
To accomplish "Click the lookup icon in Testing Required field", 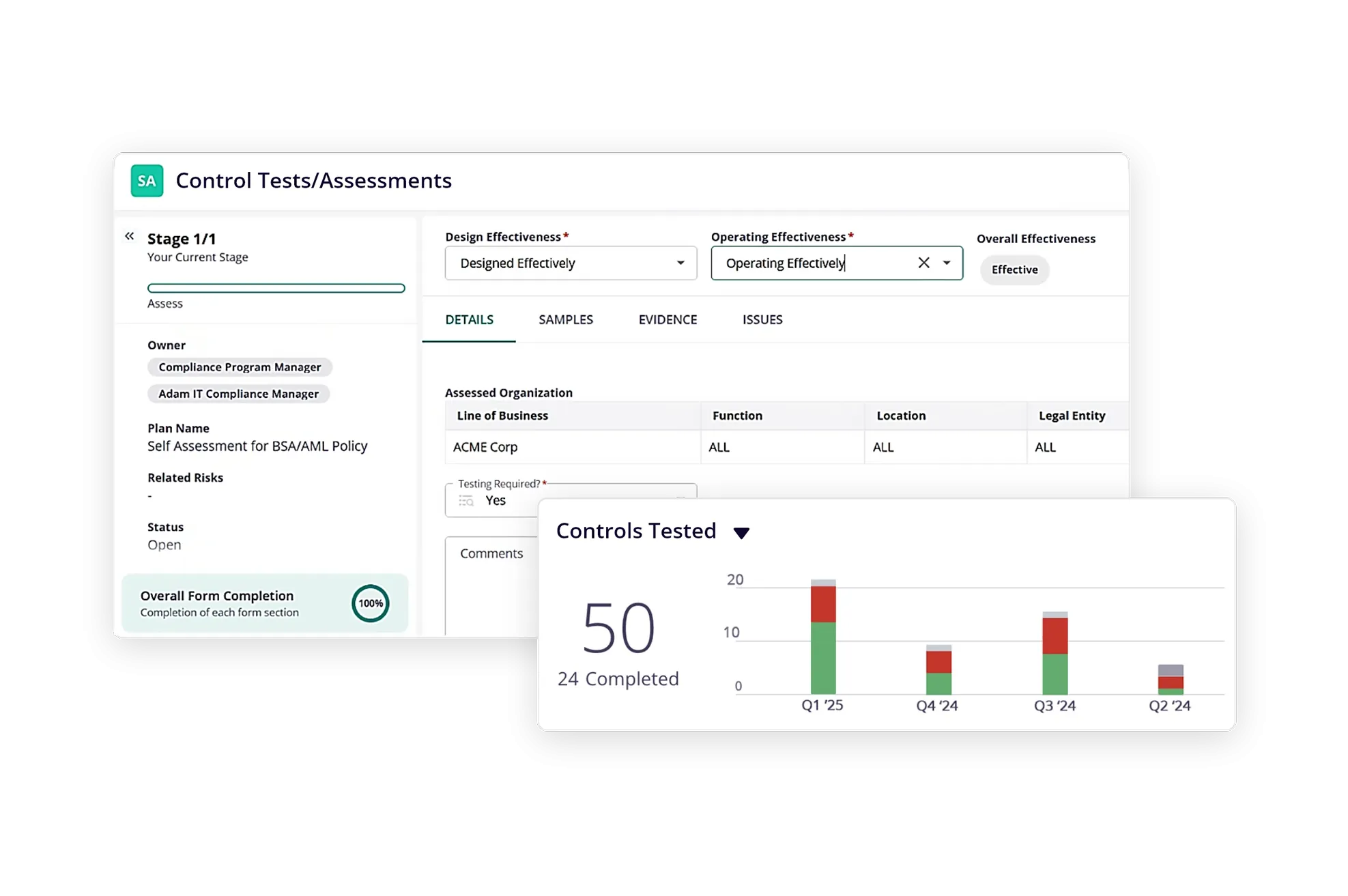I will [466, 501].
